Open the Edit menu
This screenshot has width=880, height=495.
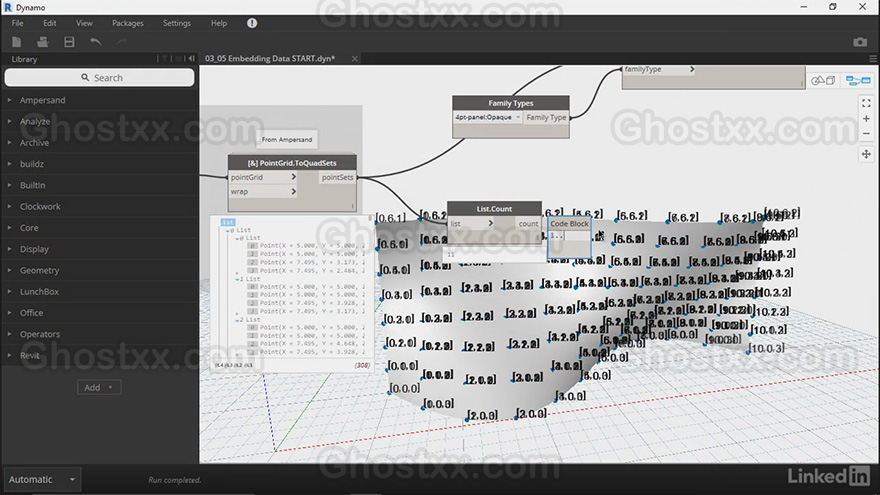[50, 23]
